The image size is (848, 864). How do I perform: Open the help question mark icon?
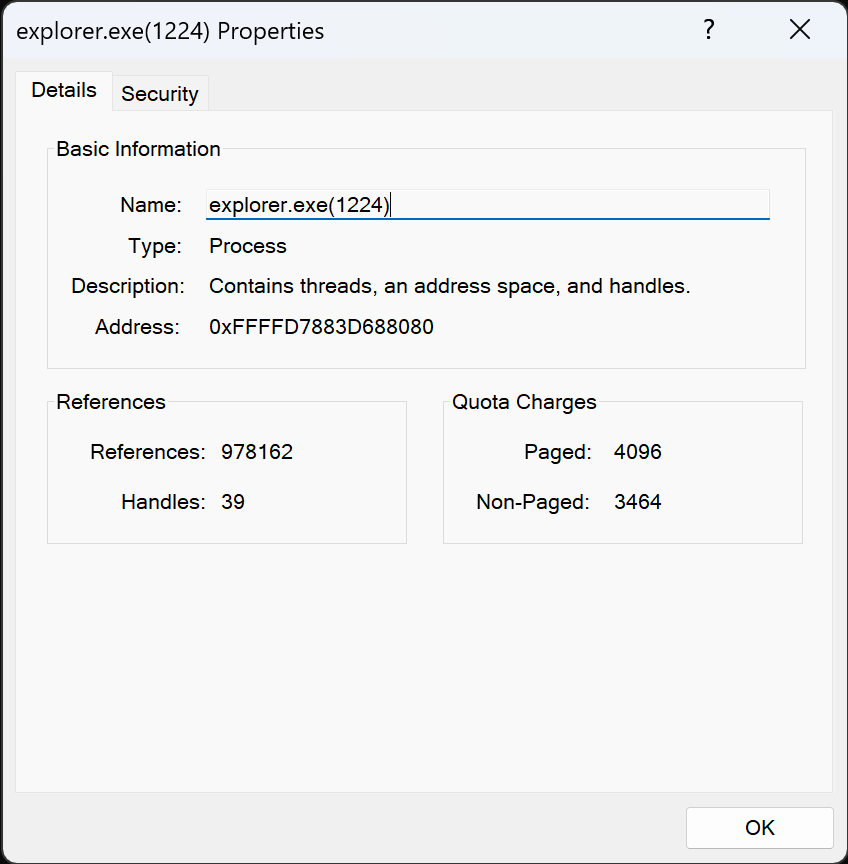point(709,30)
